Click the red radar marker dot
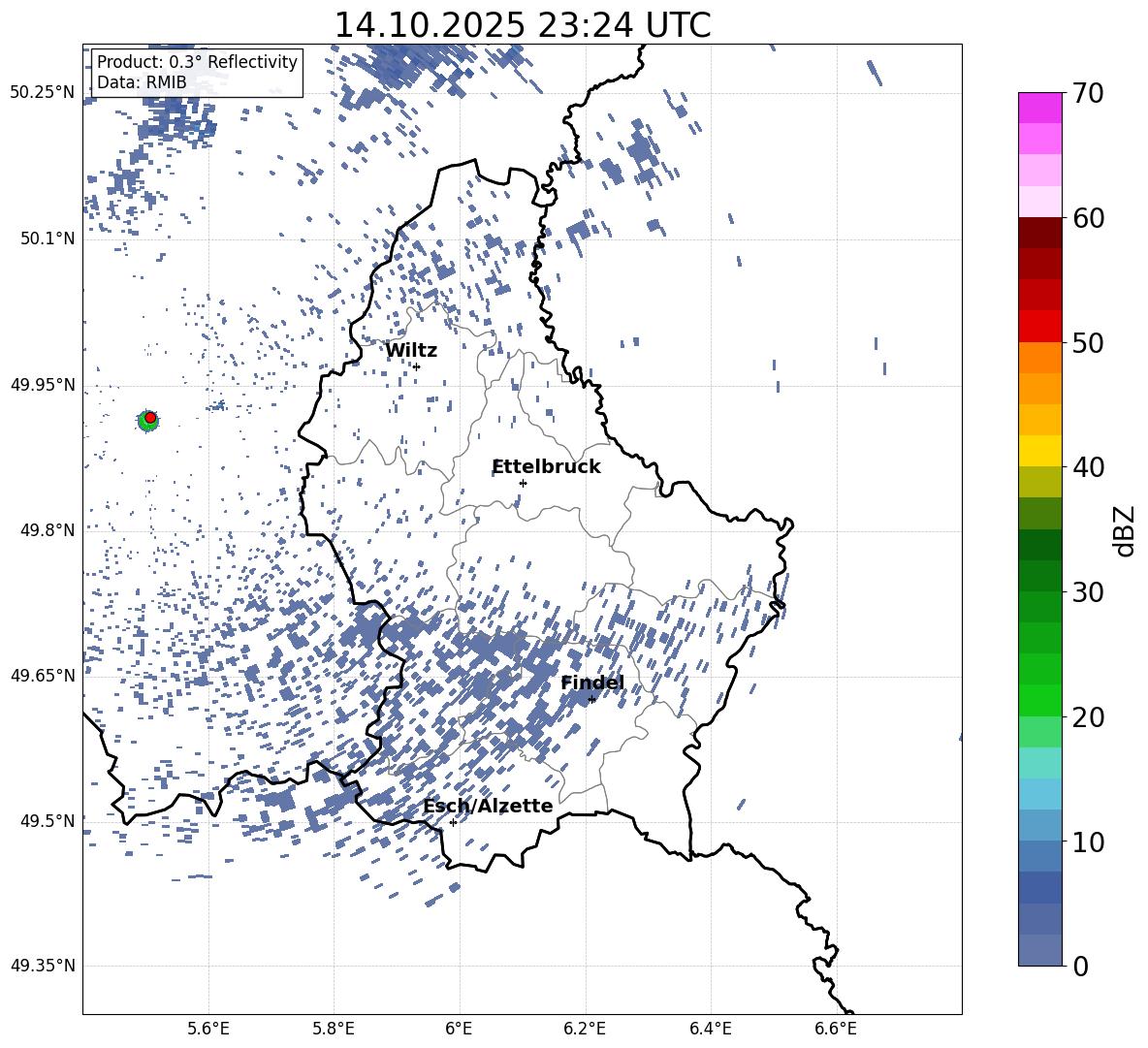The width and height of the screenshot is (1148, 1048). click(x=150, y=418)
